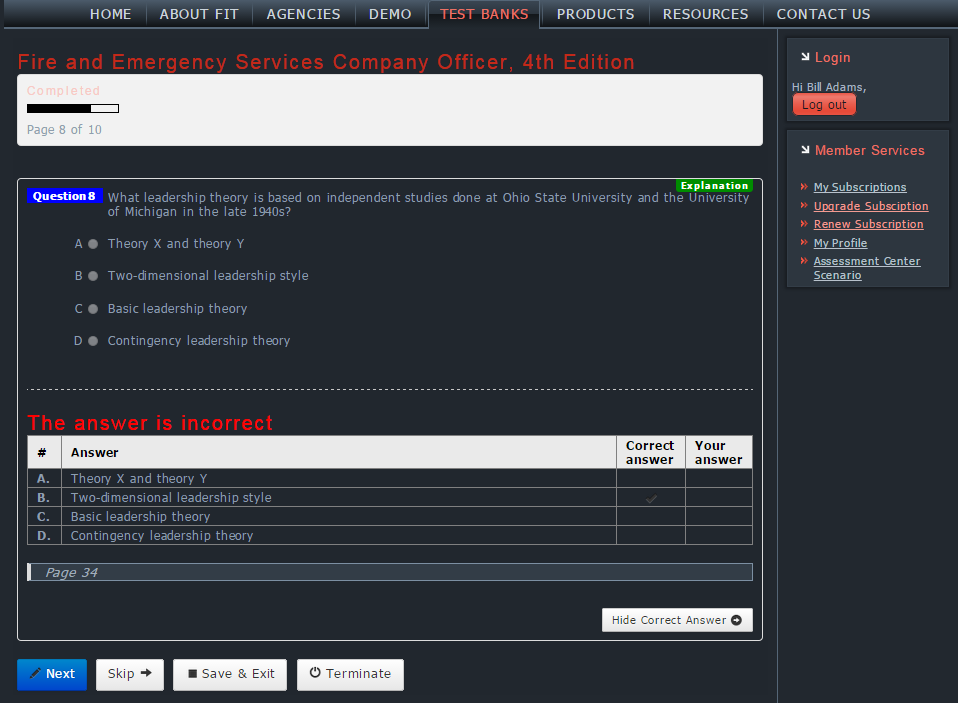
Task: Open the green Explanation tag
Action: point(714,186)
